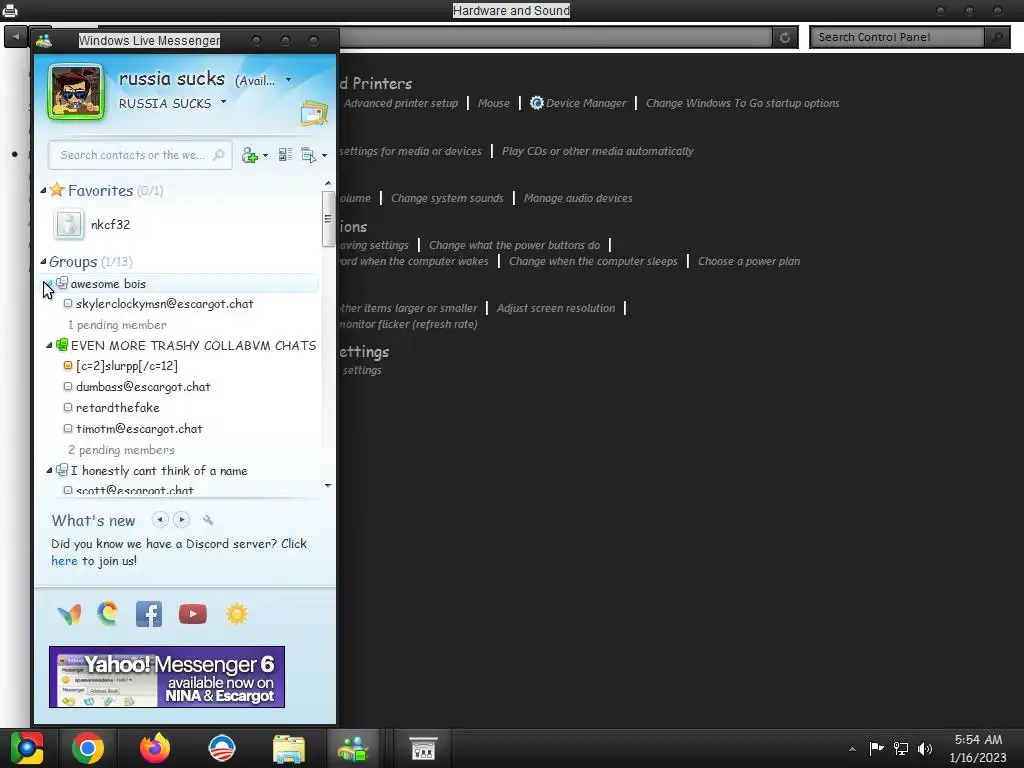Open the Add a contact dropdown arrow

pyautogui.click(x=265, y=155)
